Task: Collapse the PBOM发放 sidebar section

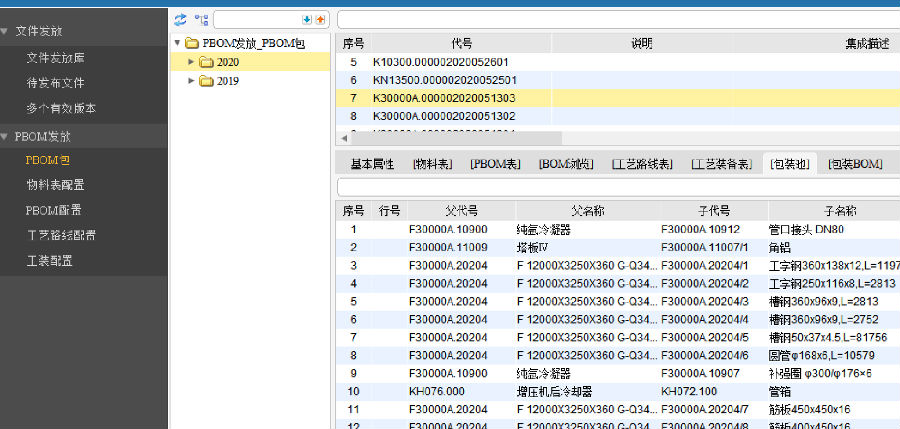Action: (6, 135)
